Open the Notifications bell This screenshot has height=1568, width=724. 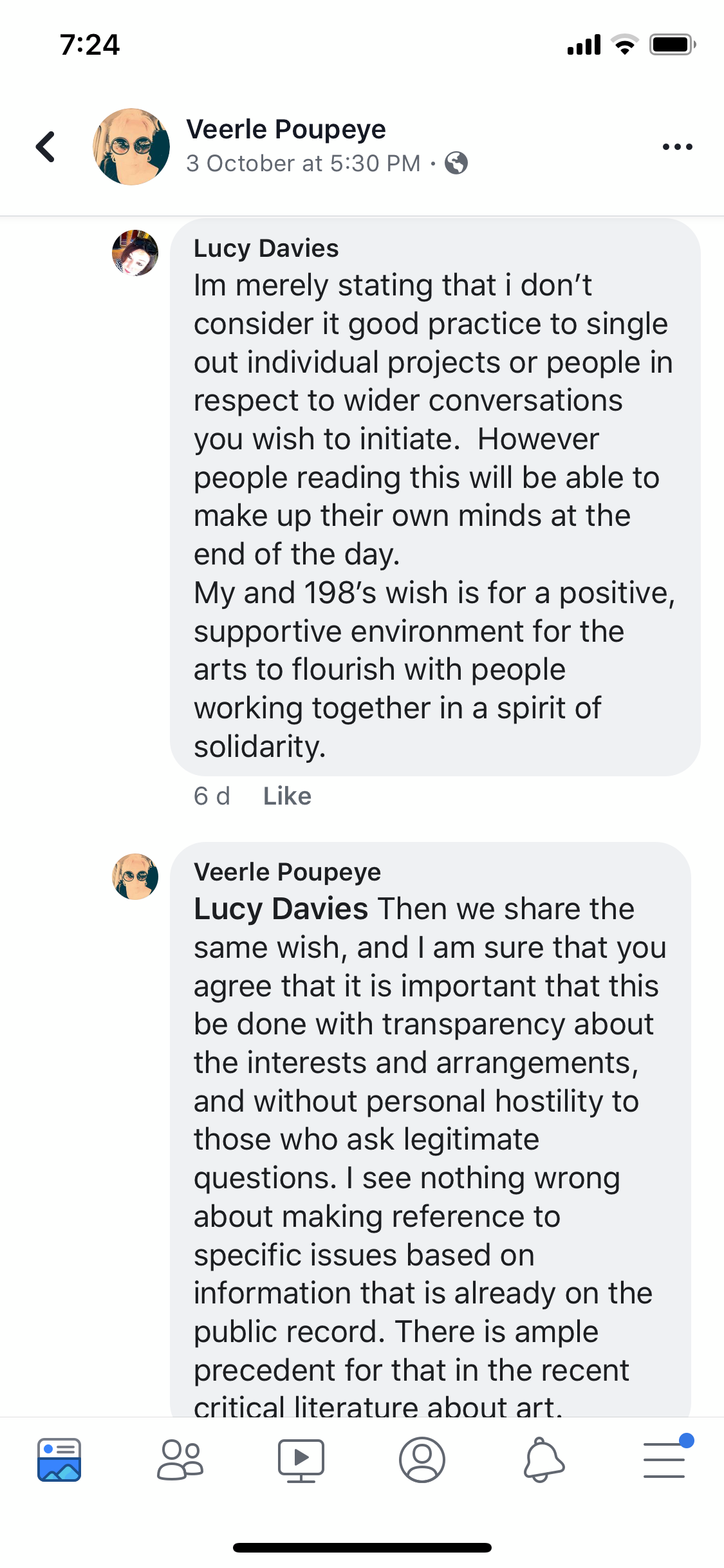click(543, 1459)
